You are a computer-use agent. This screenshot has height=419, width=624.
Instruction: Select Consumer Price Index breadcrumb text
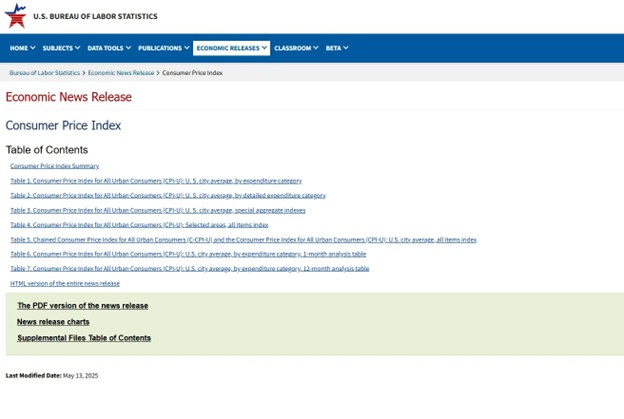click(x=192, y=73)
